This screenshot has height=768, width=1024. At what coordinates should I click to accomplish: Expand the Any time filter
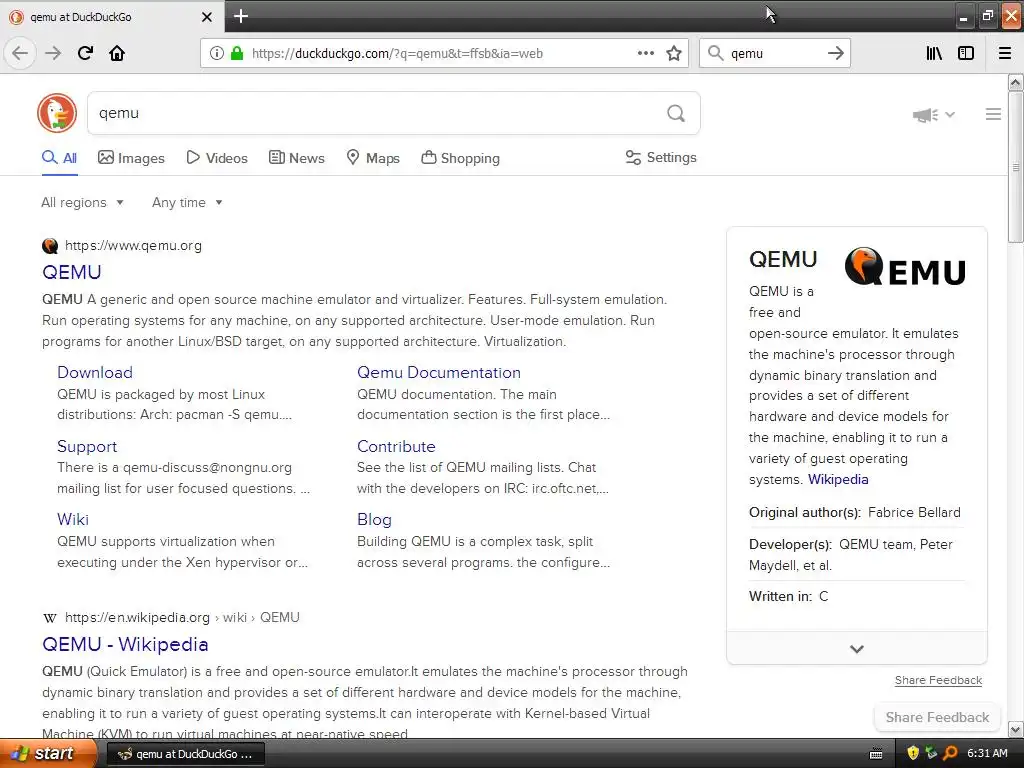click(x=187, y=202)
